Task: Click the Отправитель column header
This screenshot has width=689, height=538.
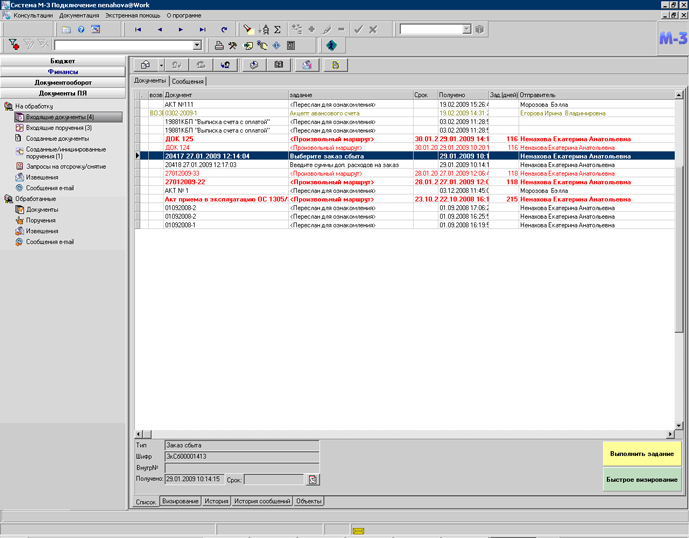Action: 596,95
